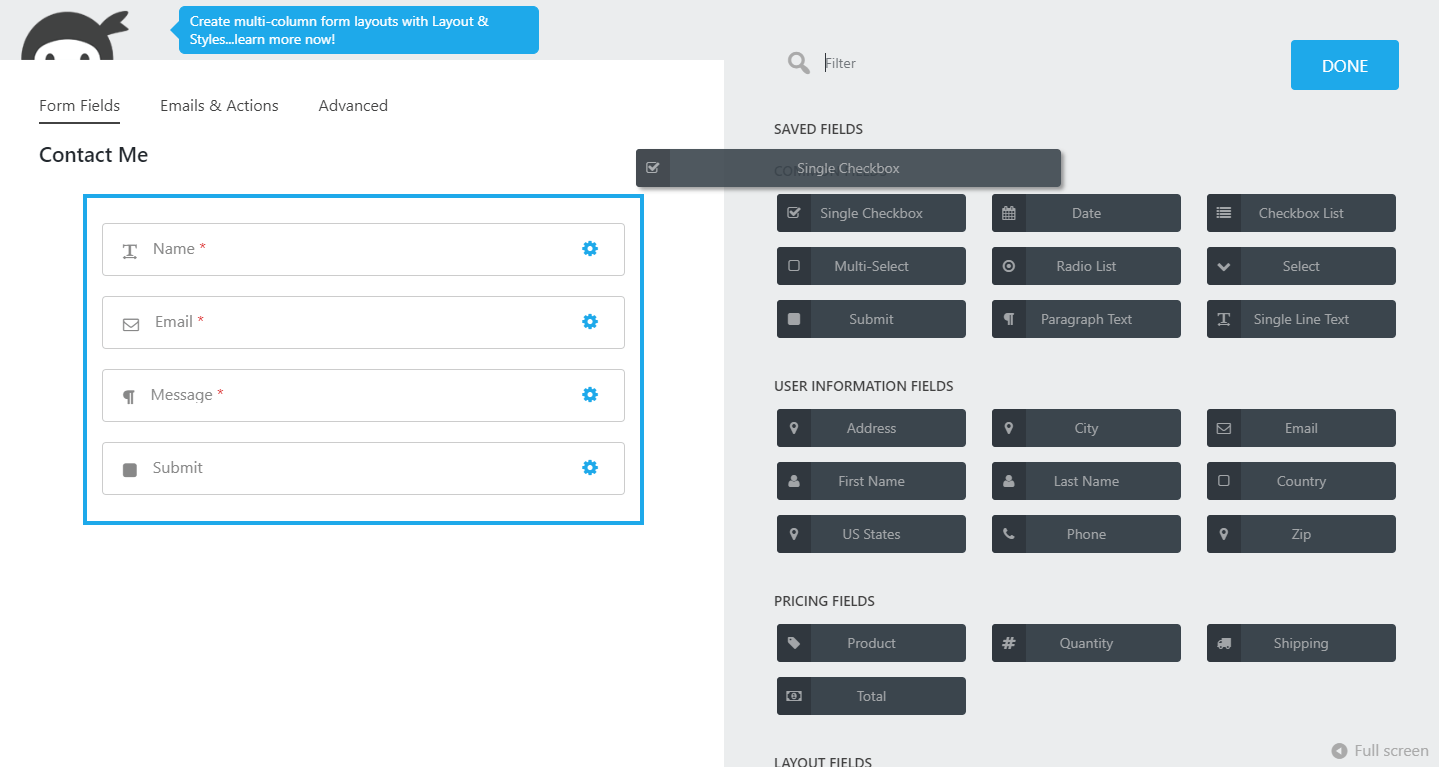Click the City field pin icon
This screenshot has width=1439, height=767.
tap(1009, 428)
